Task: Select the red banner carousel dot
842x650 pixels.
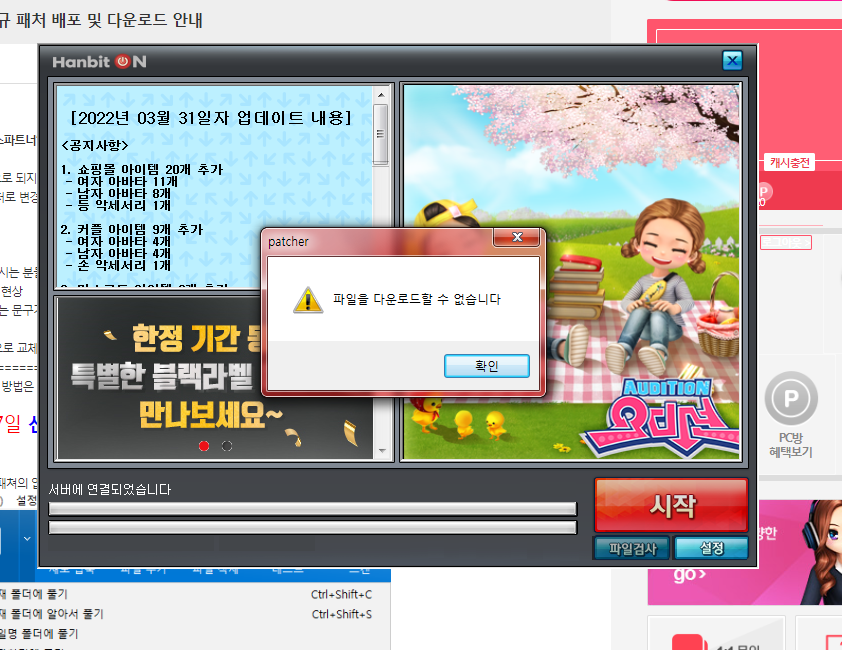Action: (x=204, y=446)
